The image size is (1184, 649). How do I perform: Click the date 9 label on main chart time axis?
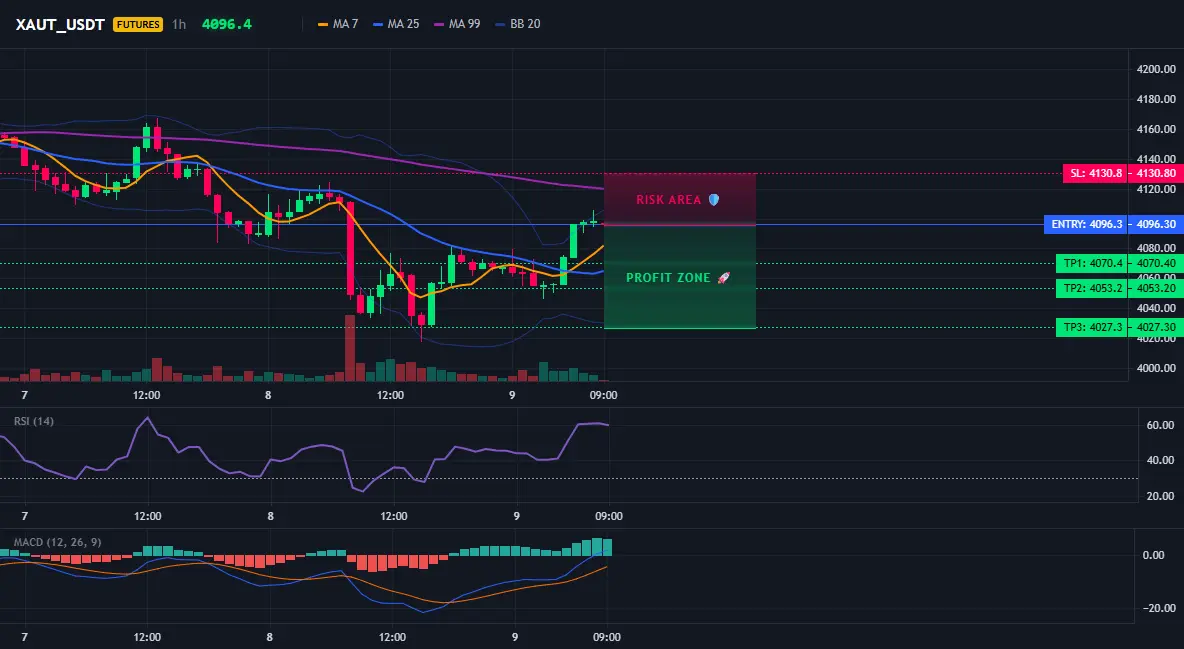pos(512,395)
